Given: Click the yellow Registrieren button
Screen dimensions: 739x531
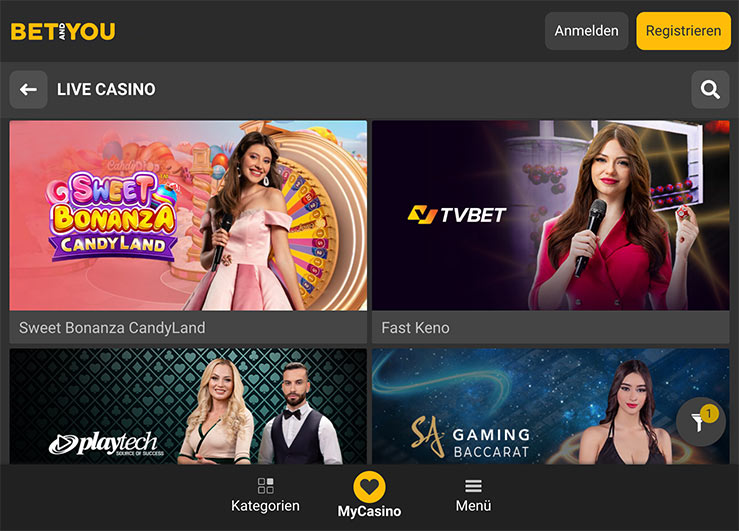Looking at the screenshot, I should pyautogui.click(x=683, y=31).
